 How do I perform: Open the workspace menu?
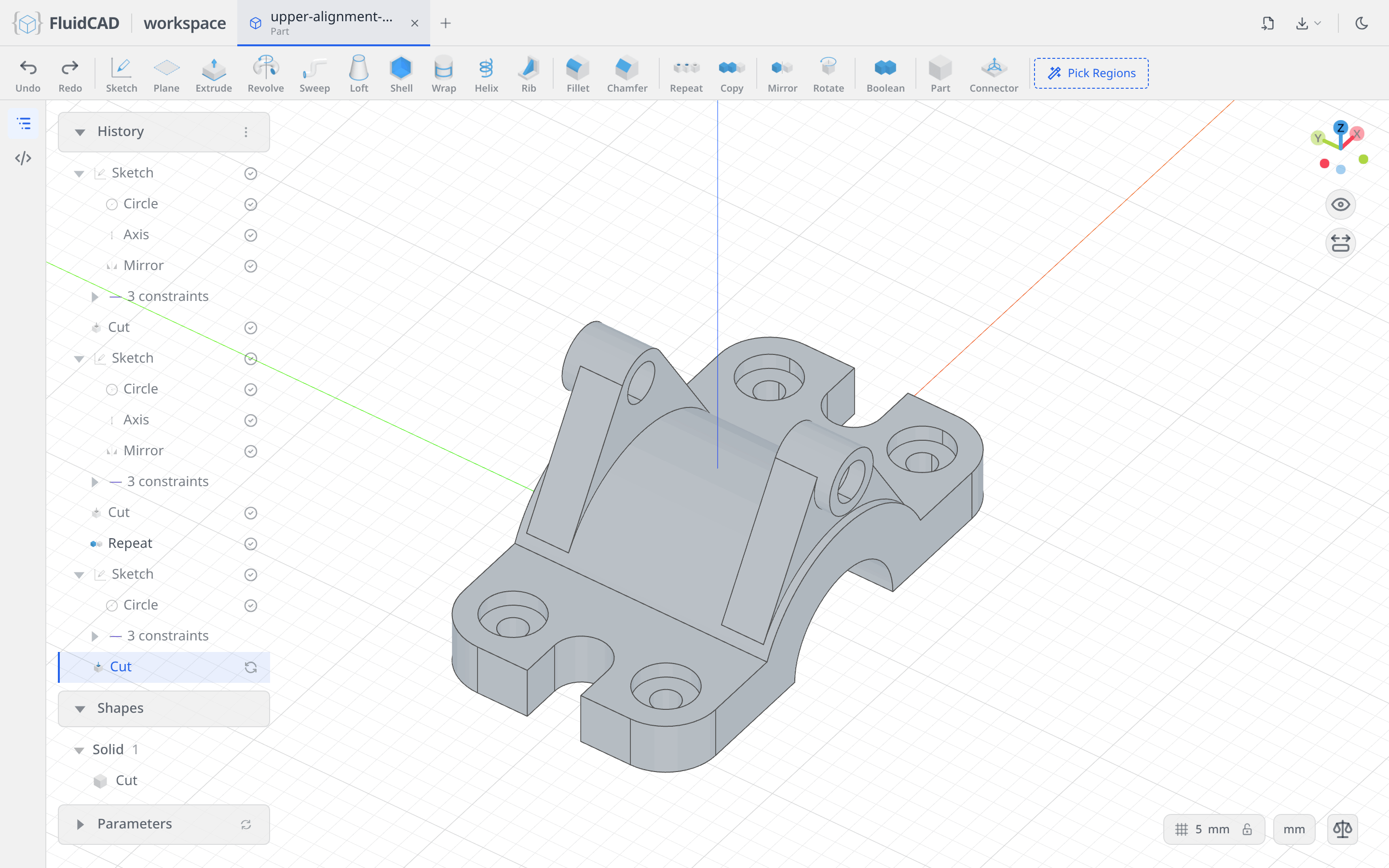click(185, 23)
